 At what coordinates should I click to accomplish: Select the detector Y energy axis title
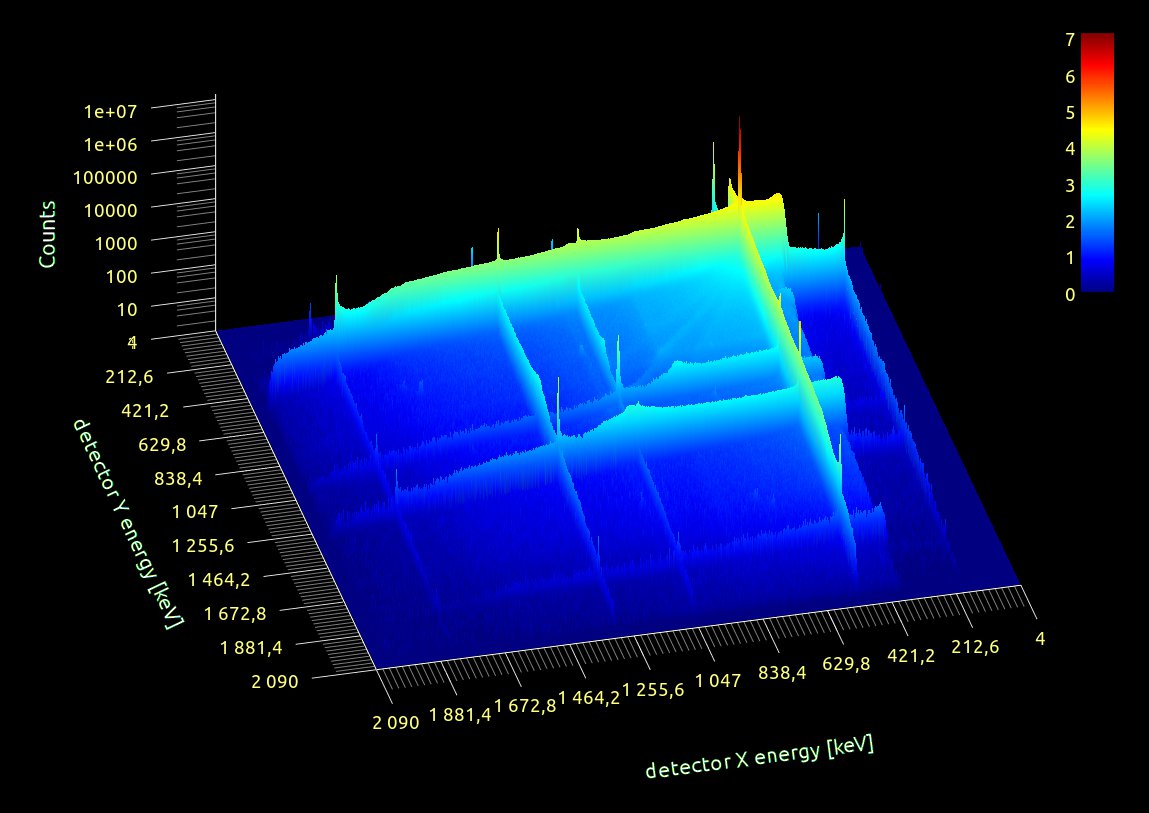click(126, 524)
